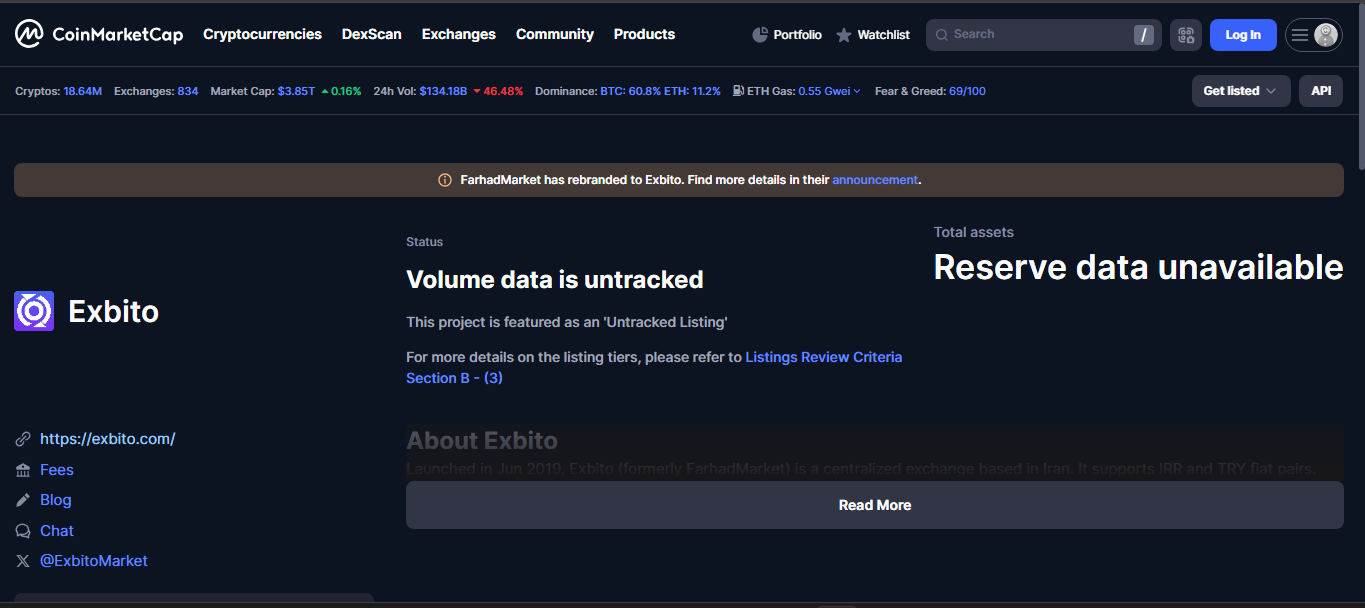Screen dimensions: 1365x608
Task: Open the Watchlist star icon
Action: tap(844, 35)
